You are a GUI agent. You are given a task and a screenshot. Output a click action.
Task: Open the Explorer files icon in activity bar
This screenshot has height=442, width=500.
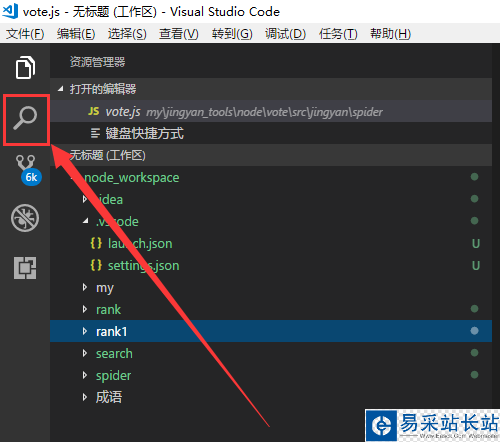click(x=25, y=68)
